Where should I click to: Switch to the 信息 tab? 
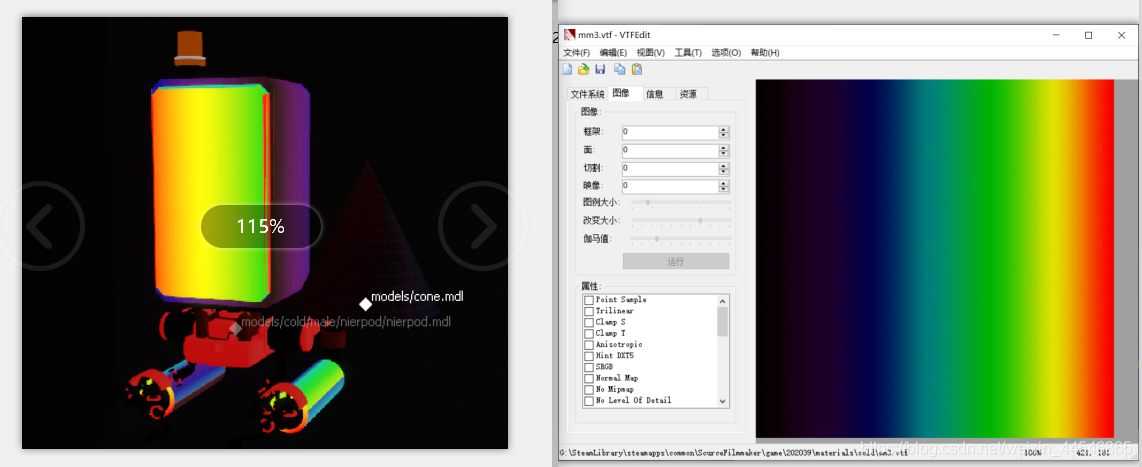[656, 94]
